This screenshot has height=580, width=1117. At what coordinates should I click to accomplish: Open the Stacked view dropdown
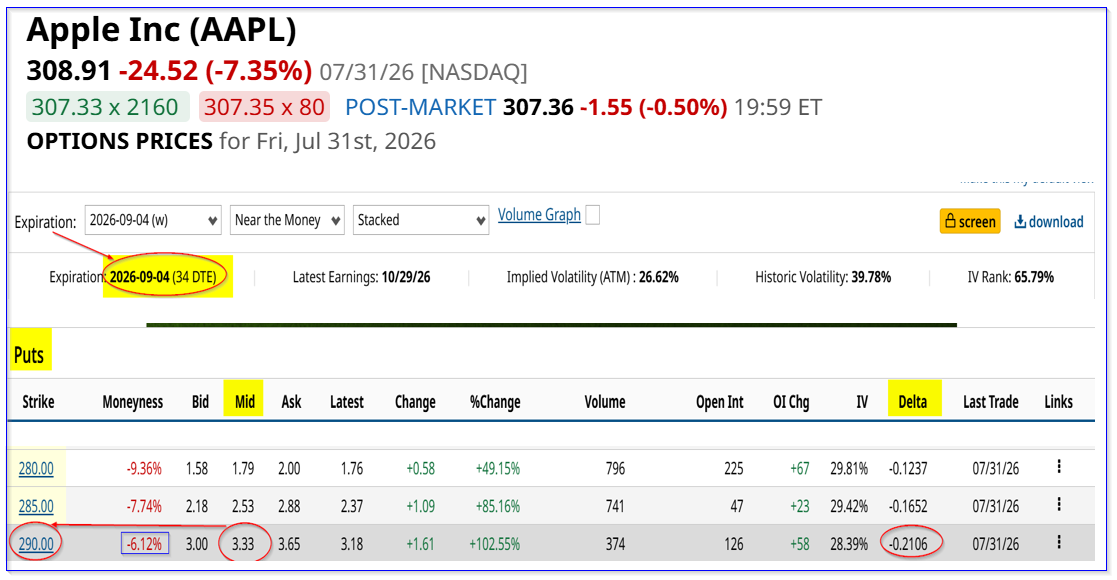point(420,220)
